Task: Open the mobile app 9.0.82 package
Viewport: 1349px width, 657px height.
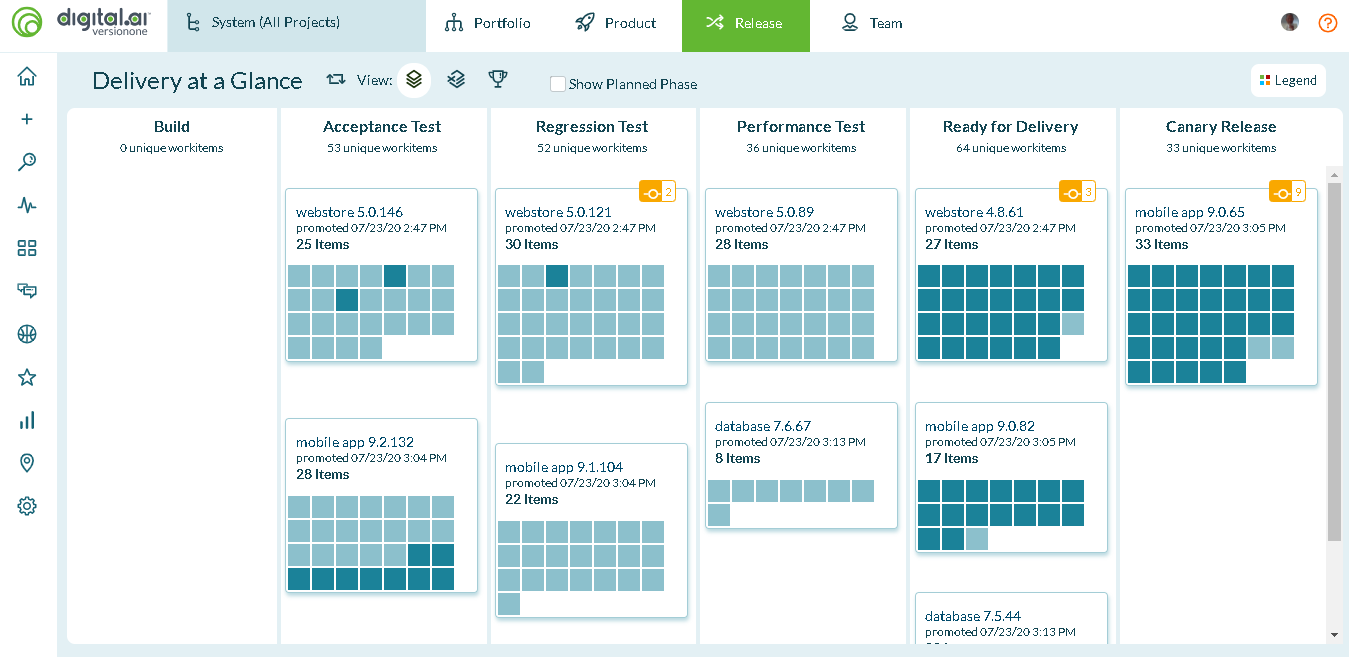Action: click(x=980, y=426)
